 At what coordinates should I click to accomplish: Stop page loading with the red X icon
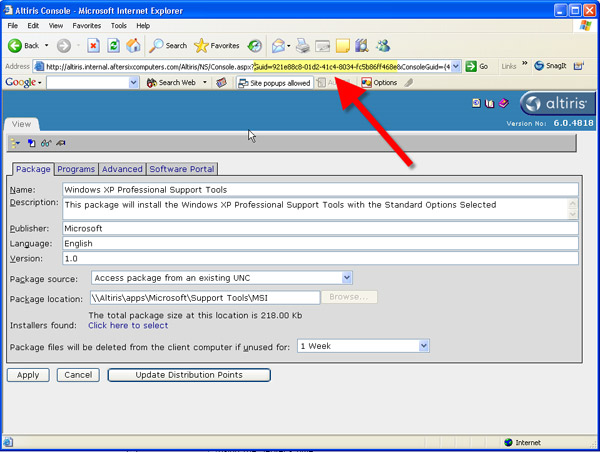point(93,46)
